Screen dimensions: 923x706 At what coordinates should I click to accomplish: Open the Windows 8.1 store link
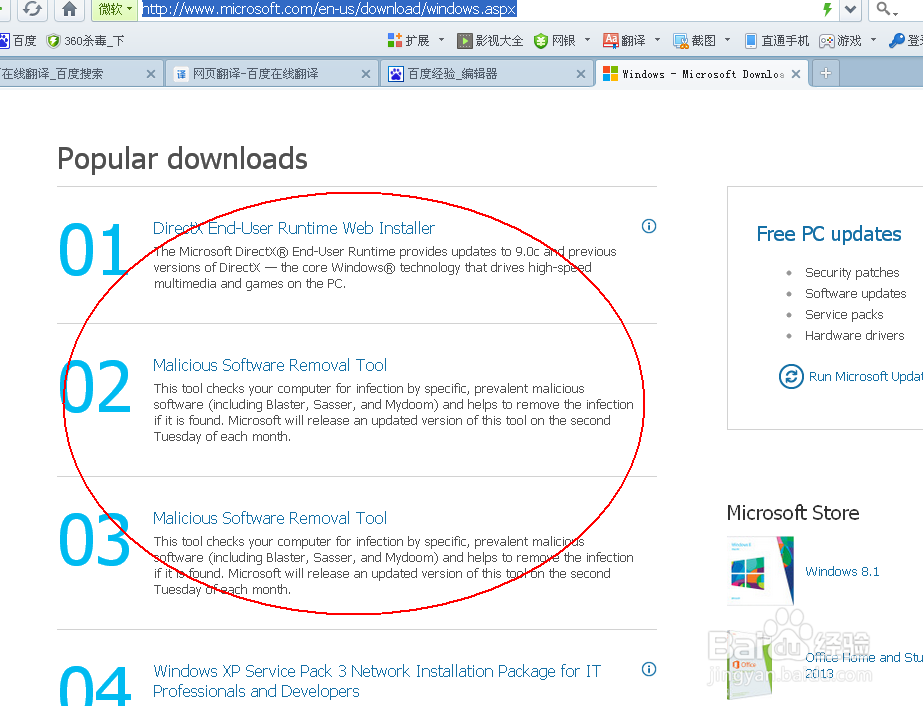click(x=842, y=571)
